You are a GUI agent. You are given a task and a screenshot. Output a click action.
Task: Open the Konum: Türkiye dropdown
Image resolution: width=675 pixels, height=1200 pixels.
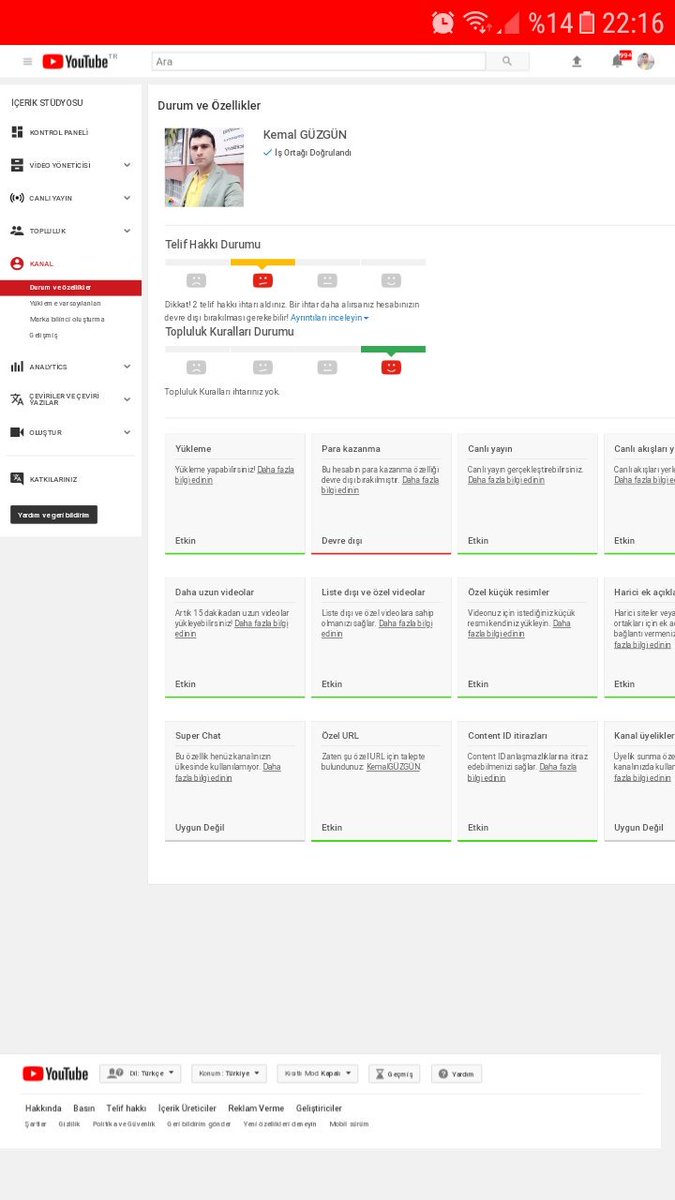coord(229,1073)
